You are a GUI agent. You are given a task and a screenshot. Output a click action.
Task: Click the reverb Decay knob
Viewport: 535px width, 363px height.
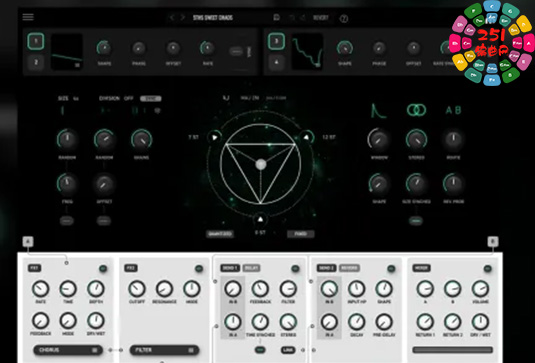click(x=357, y=322)
